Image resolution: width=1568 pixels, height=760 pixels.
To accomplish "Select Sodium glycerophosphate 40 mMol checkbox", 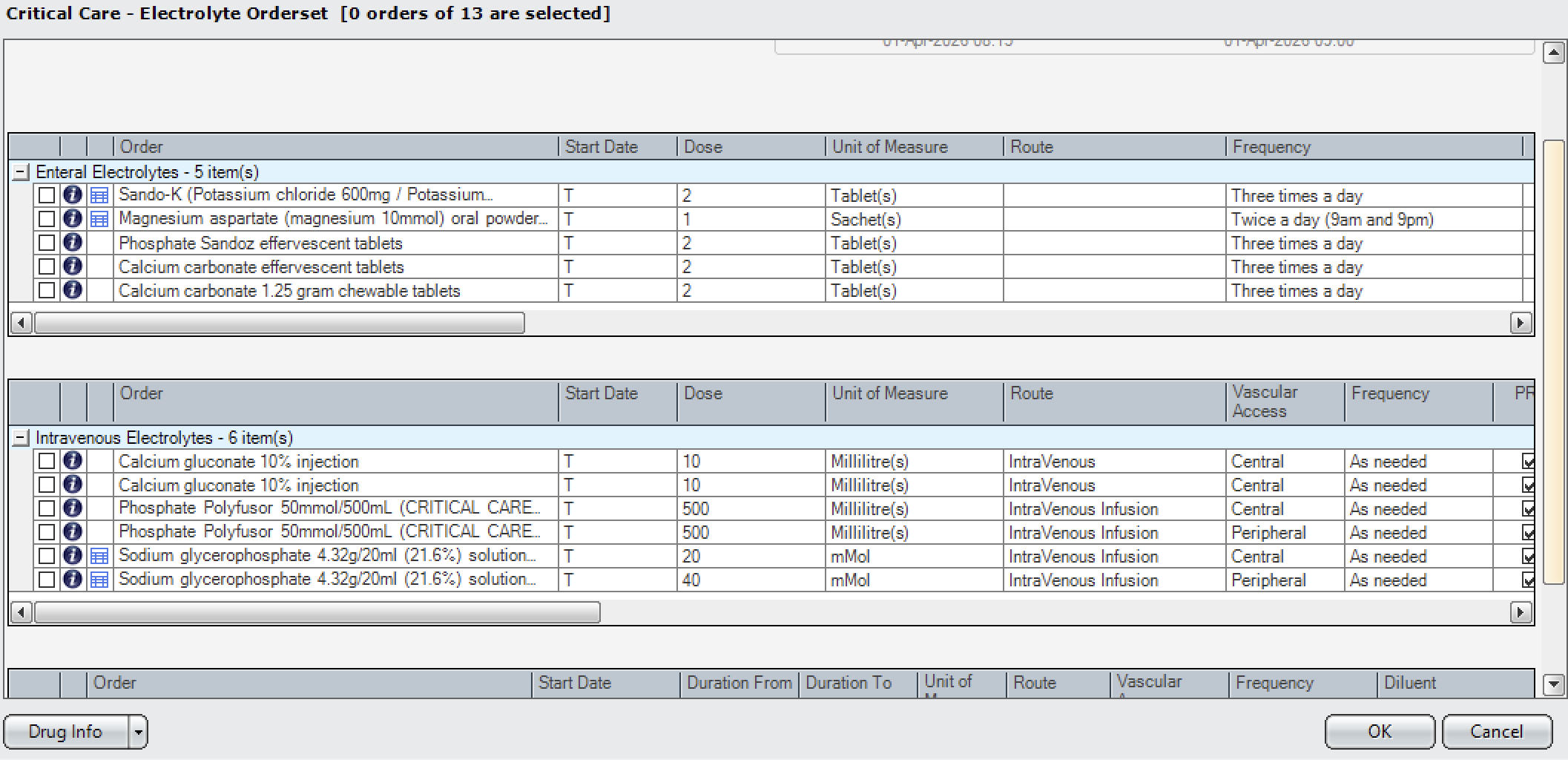I will (47, 580).
